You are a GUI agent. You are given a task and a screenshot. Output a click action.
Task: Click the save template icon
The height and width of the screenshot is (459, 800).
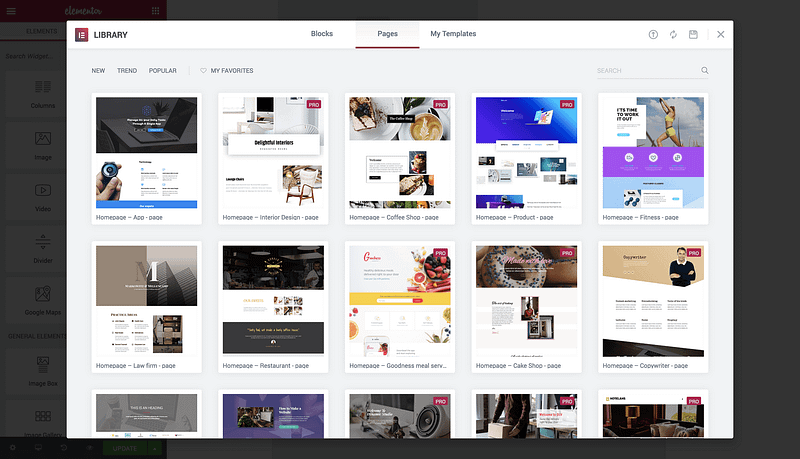[x=693, y=35]
